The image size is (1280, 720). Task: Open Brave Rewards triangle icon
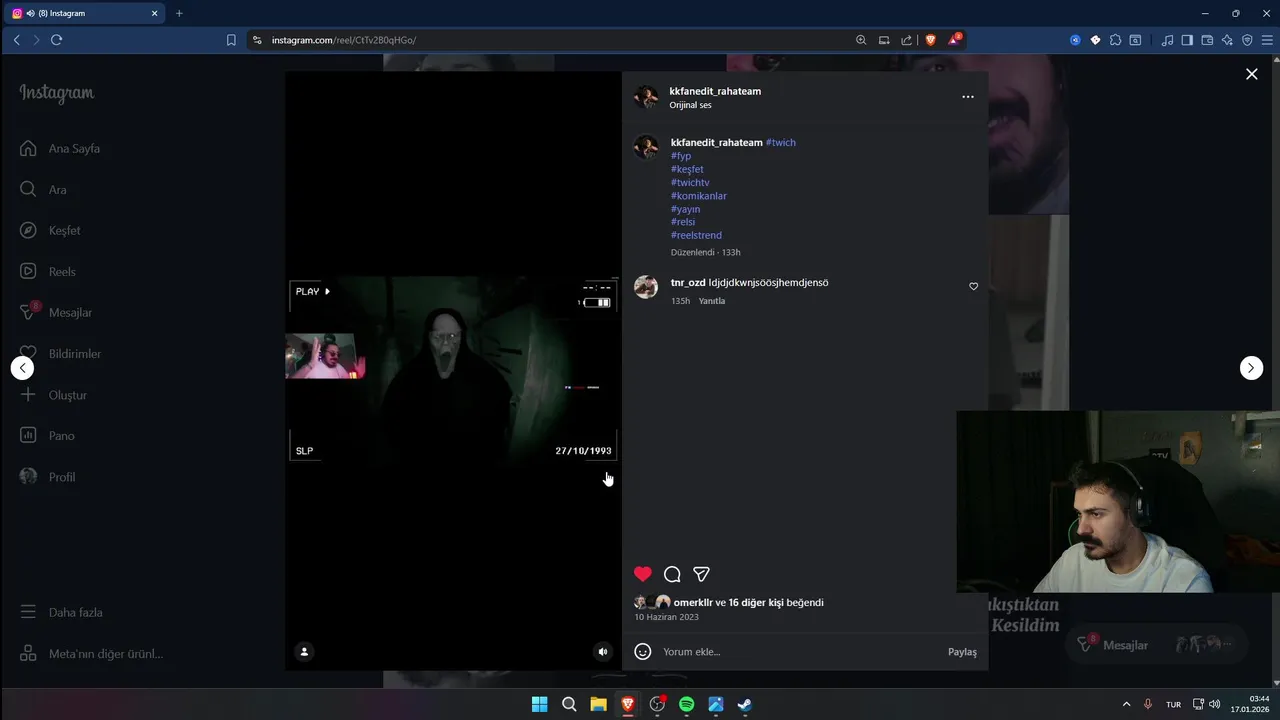click(955, 40)
